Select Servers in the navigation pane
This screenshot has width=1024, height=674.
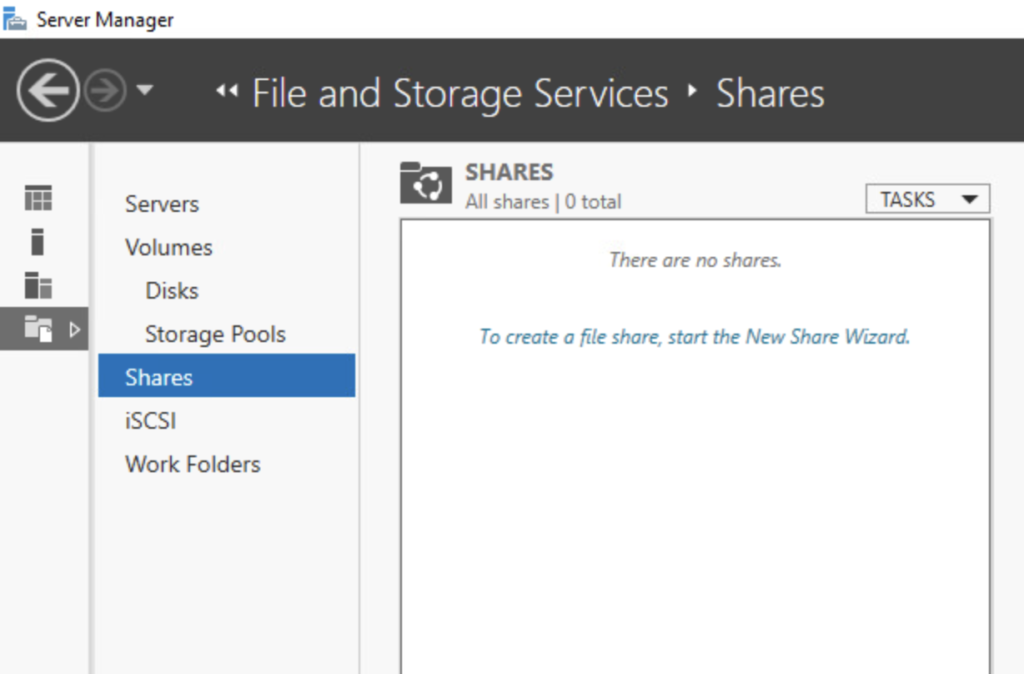[161, 204]
